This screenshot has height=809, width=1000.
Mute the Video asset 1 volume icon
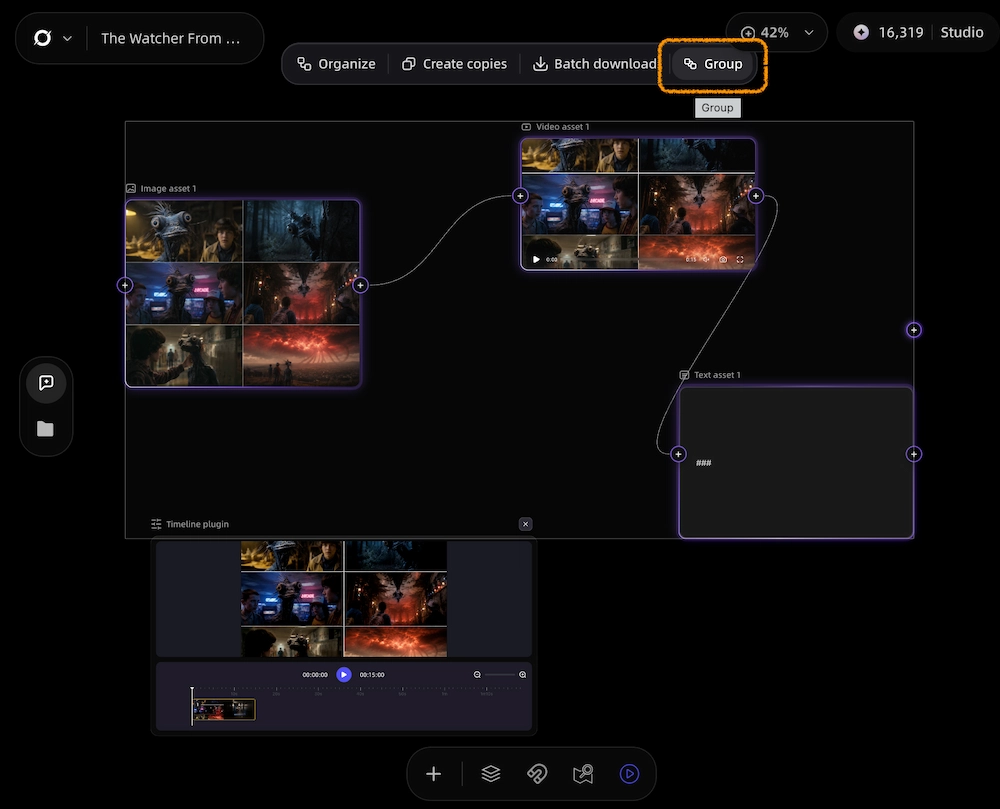pyautogui.click(x=706, y=259)
